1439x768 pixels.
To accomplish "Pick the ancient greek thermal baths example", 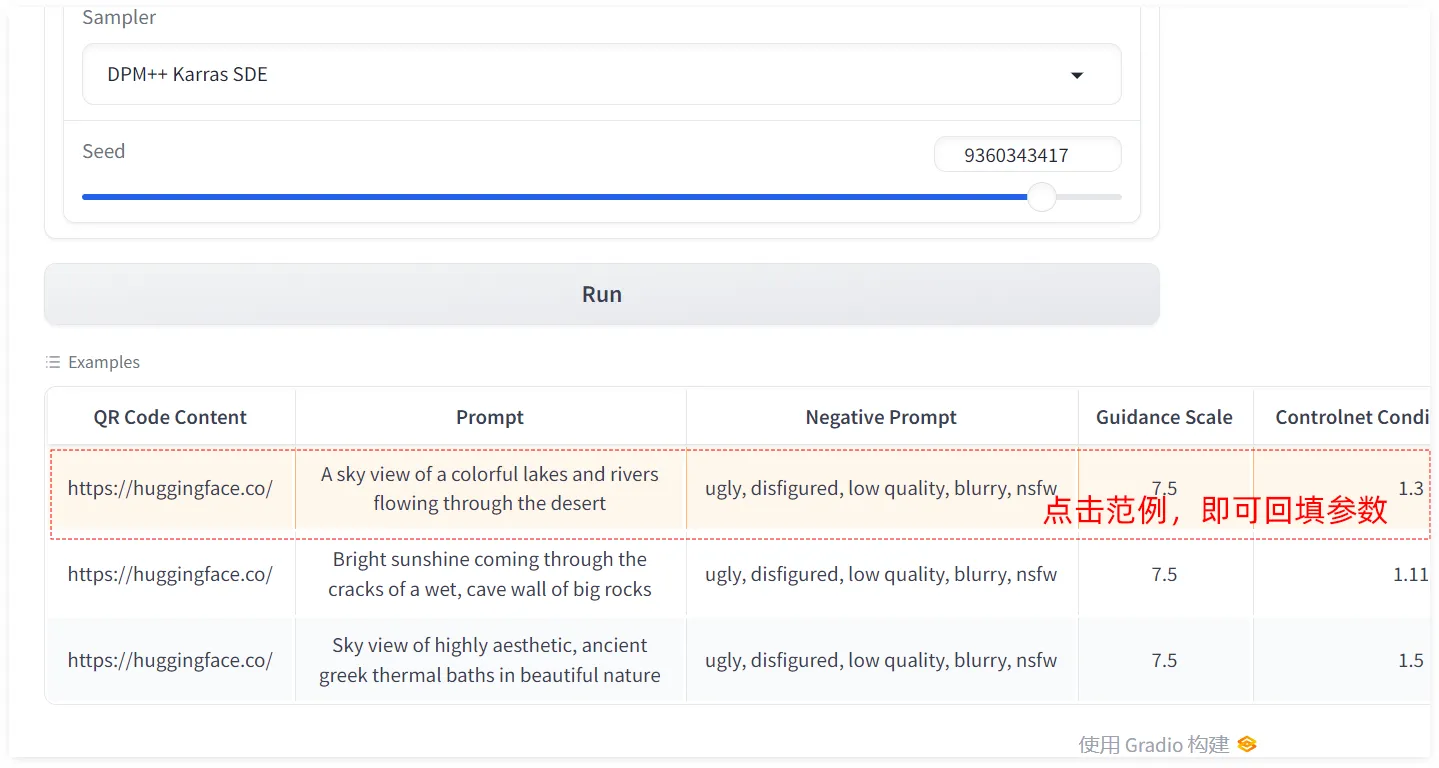I will coord(490,660).
